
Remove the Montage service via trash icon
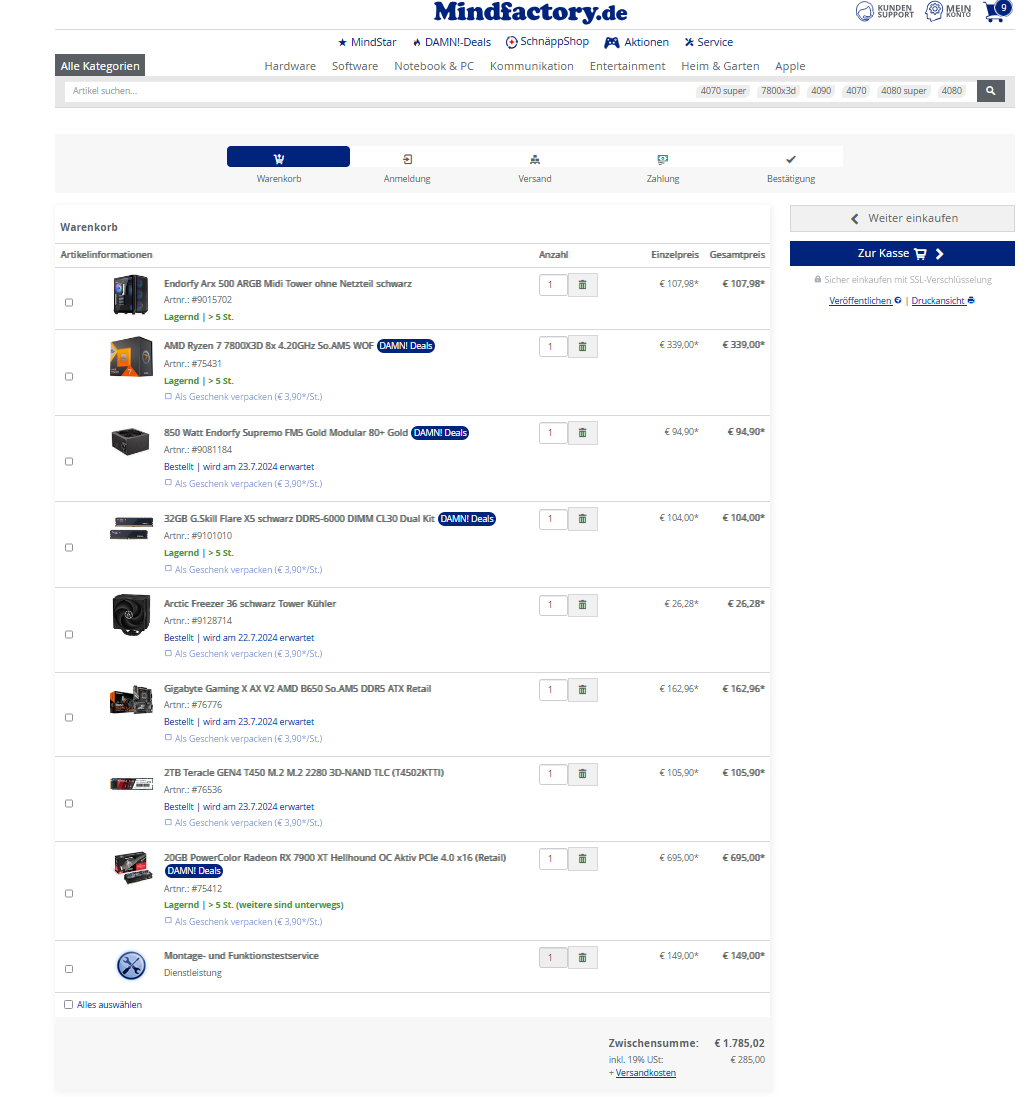[x=582, y=957]
